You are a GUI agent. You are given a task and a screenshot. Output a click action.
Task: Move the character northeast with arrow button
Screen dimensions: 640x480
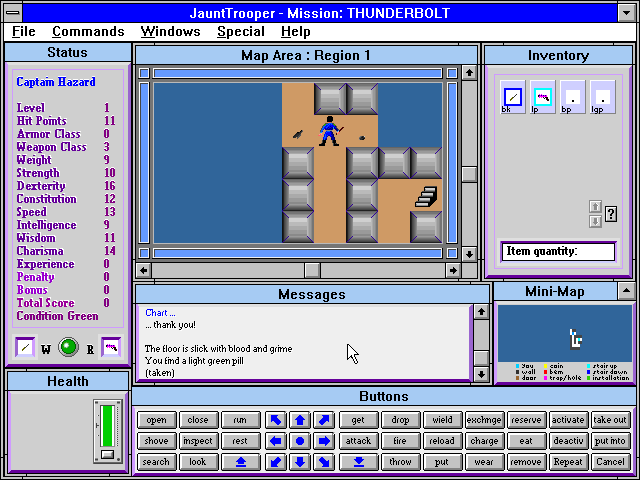click(324, 420)
